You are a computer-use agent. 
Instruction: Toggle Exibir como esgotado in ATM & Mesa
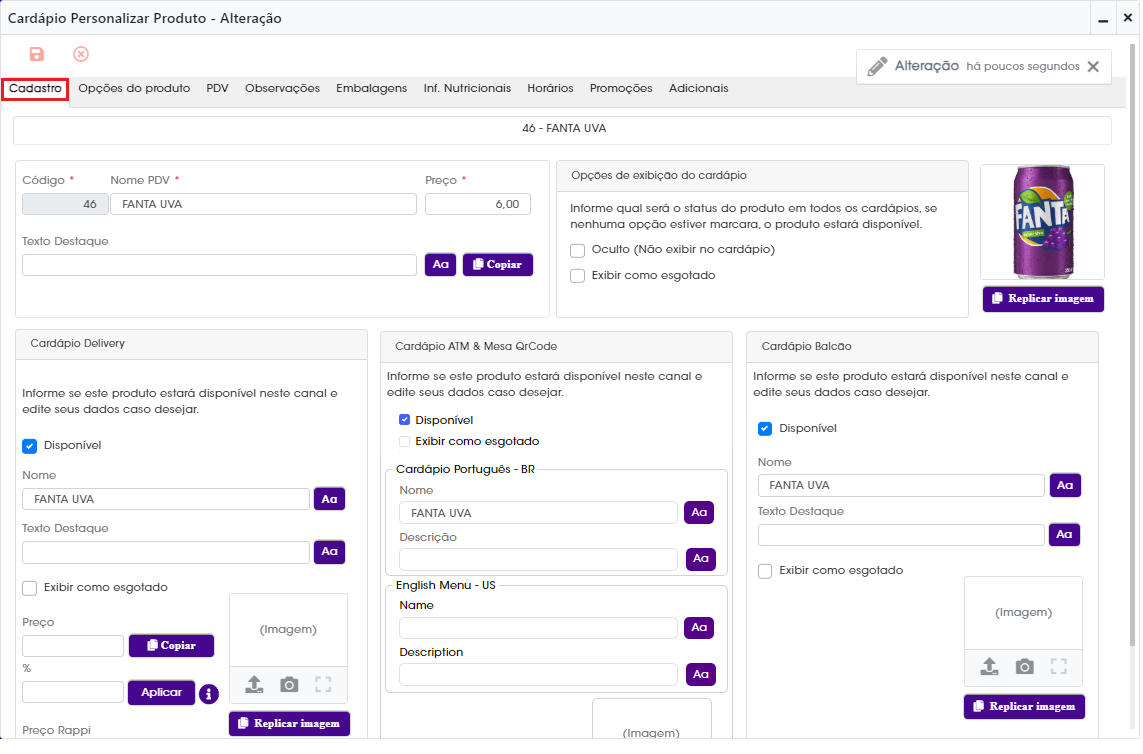(x=405, y=442)
